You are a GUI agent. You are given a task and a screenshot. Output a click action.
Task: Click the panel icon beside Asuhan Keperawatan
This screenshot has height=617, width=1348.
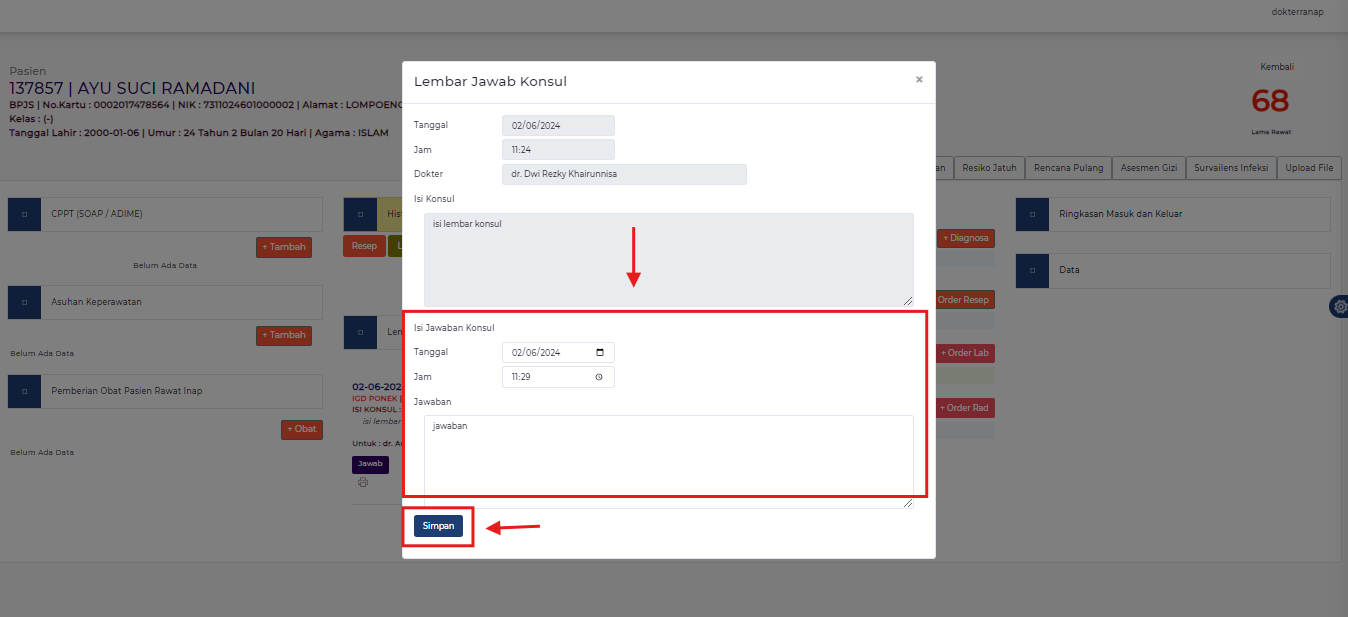click(x=24, y=301)
